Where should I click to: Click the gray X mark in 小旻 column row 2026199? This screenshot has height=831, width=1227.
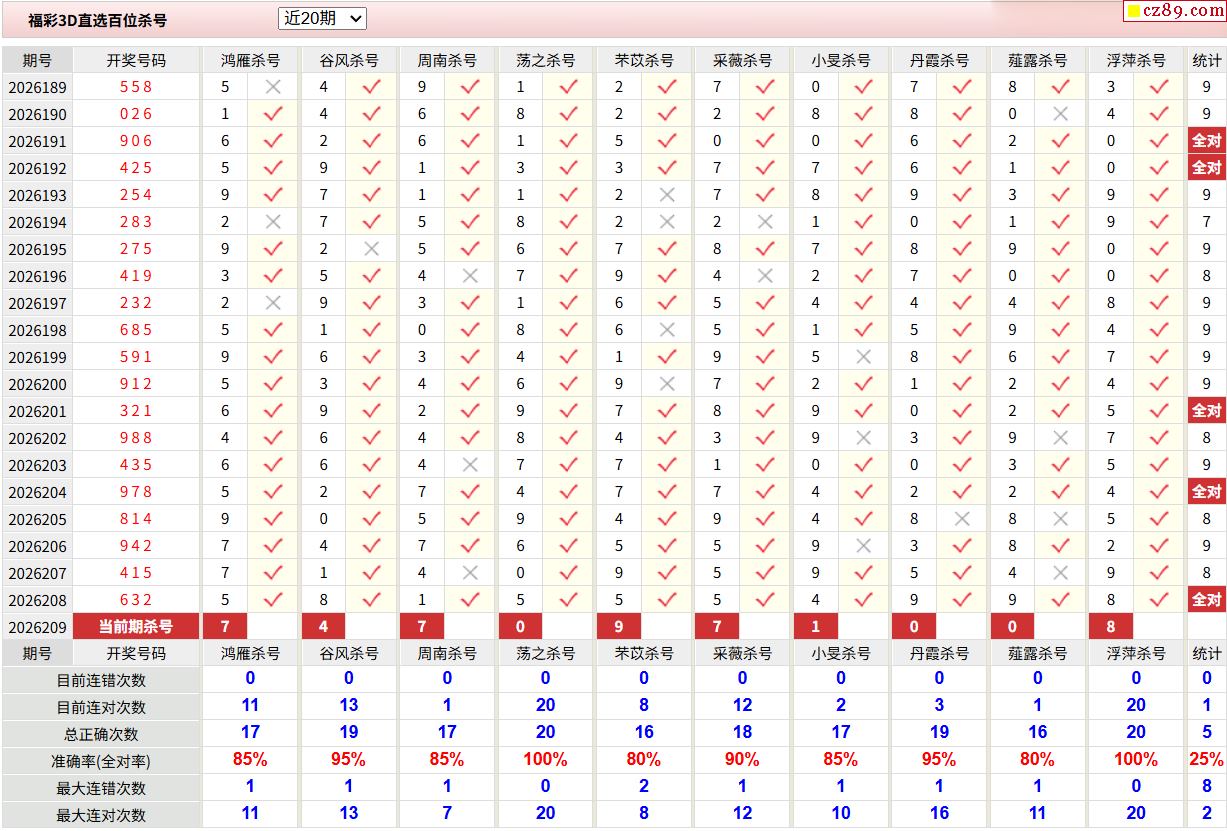(x=864, y=357)
